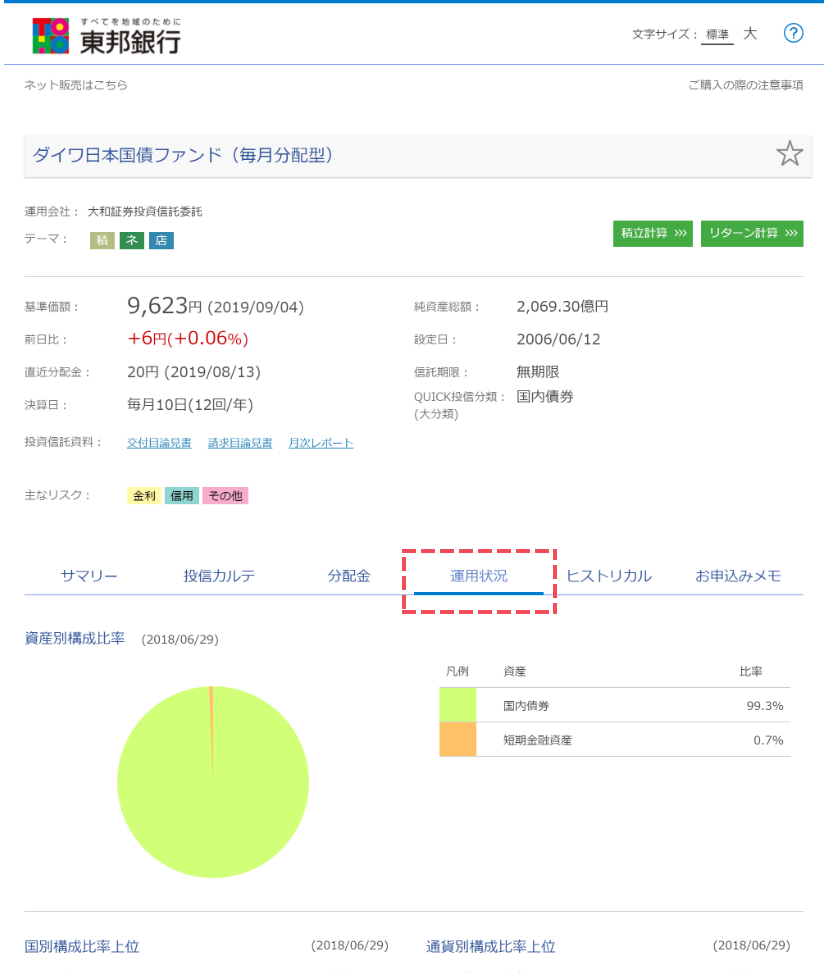
Task: Open ご購入の際の注意事項 link
Action: (x=745, y=85)
